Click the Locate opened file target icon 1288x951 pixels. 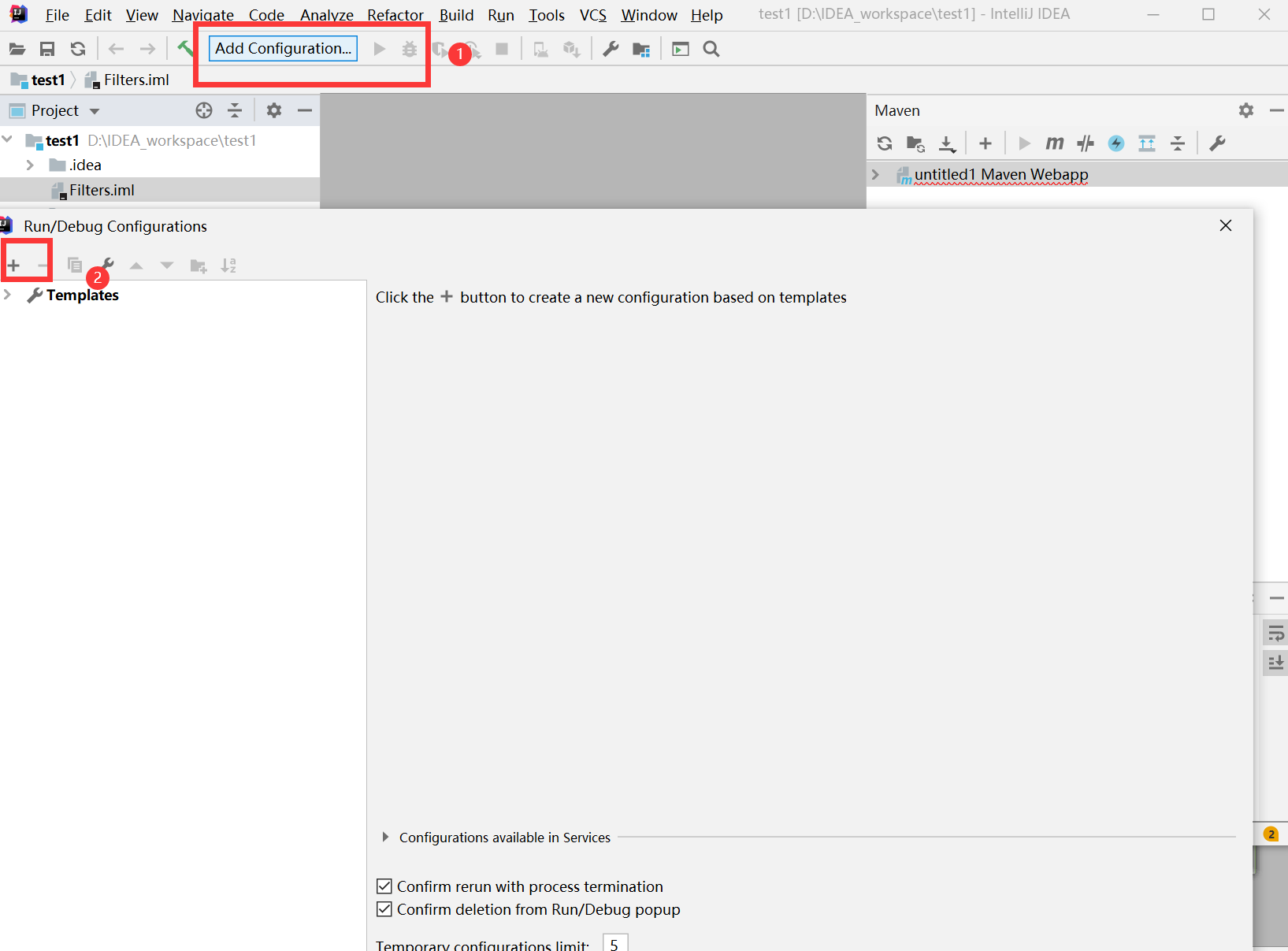click(204, 110)
